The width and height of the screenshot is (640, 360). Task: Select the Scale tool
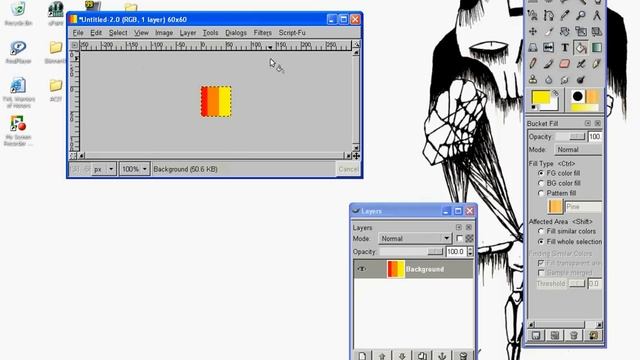pos(580,31)
